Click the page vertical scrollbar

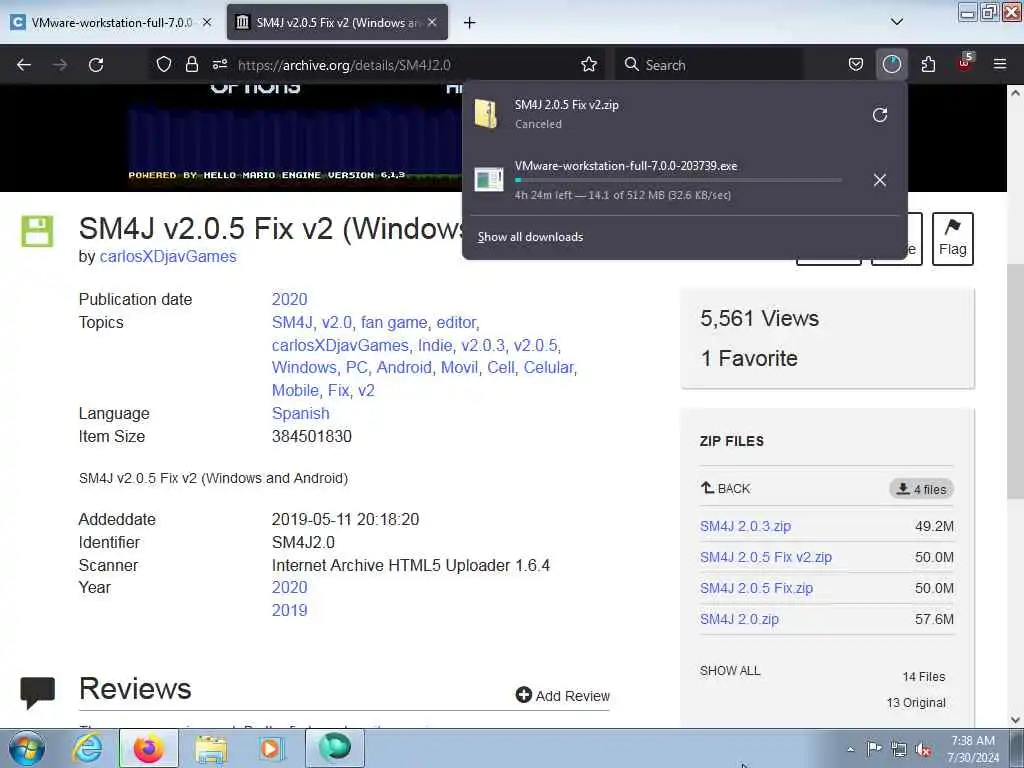[1015, 382]
